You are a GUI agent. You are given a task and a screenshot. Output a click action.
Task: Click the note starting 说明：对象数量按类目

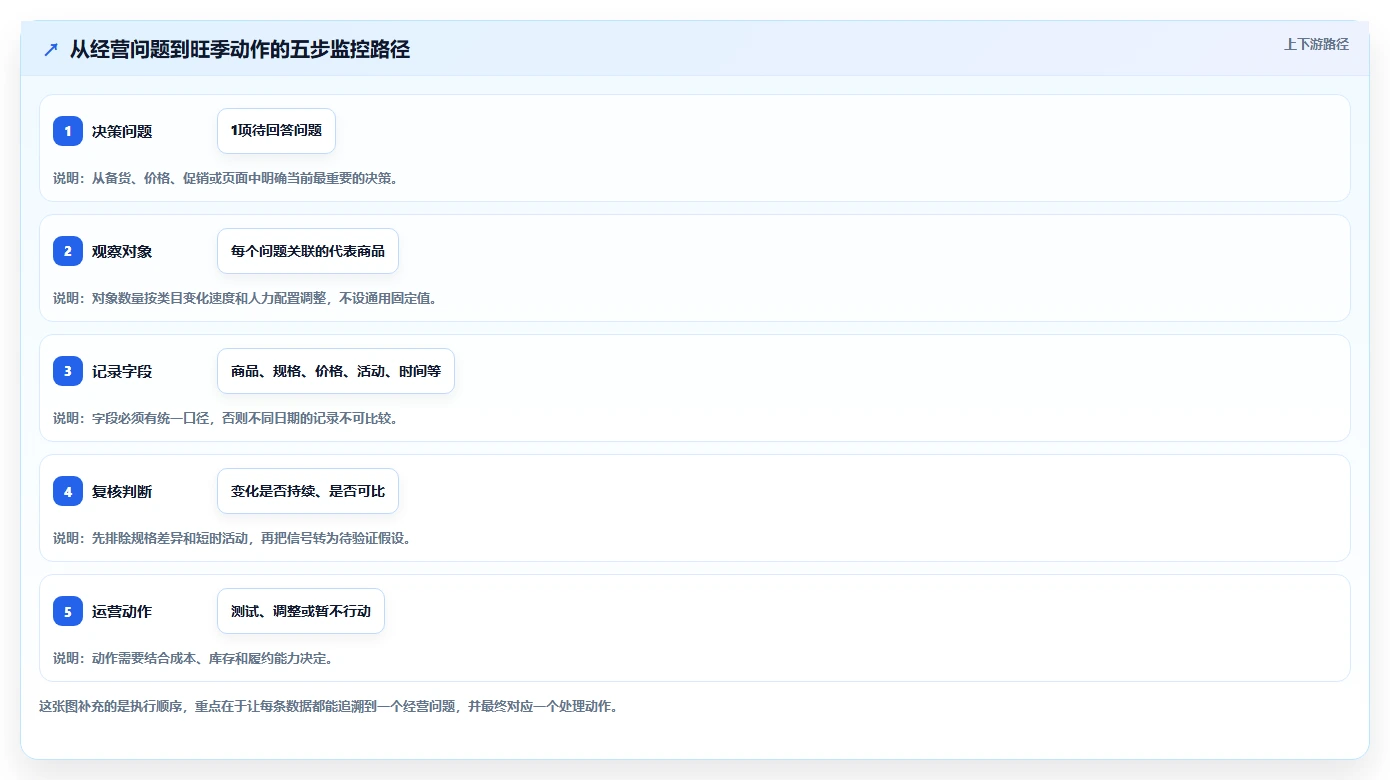pos(245,298)
